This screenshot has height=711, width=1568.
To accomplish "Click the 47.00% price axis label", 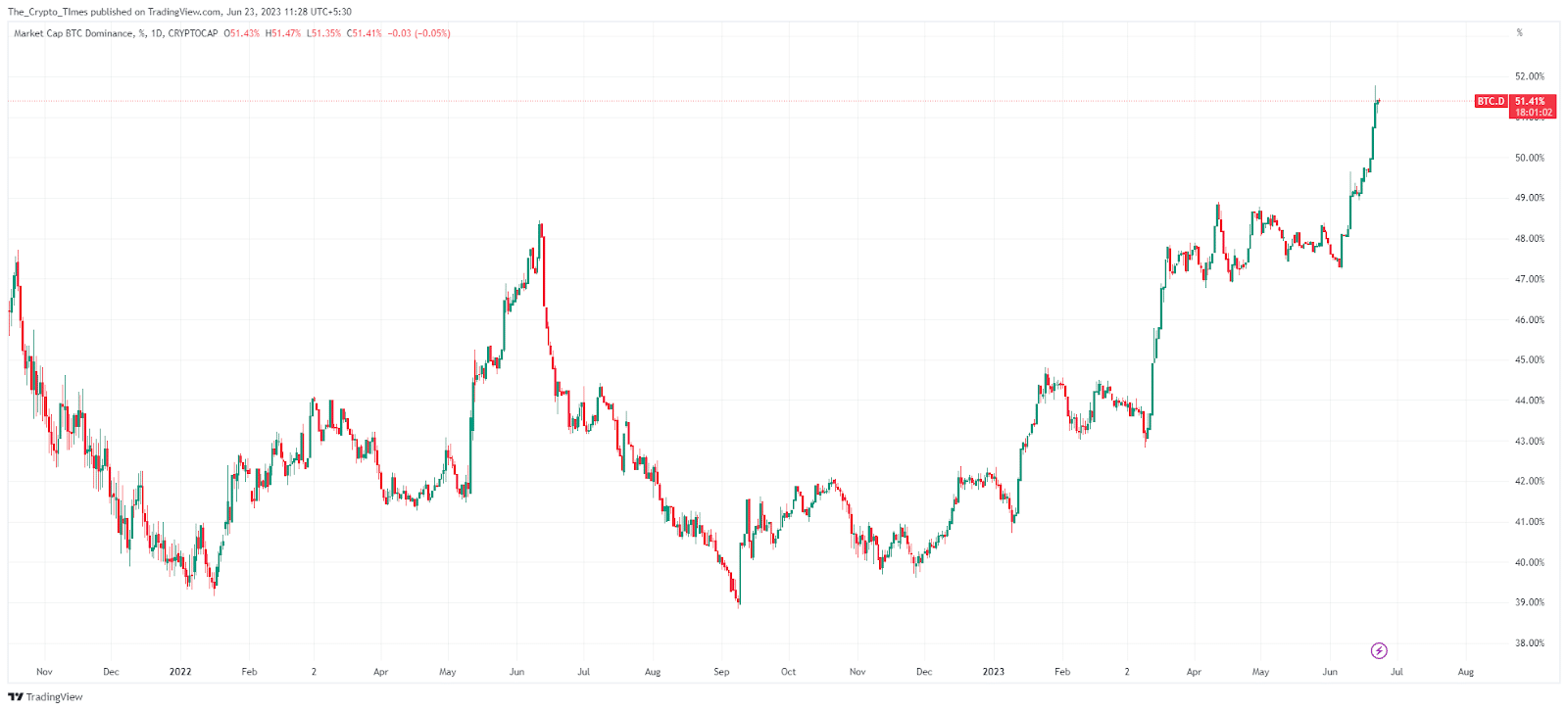I will [1530, 279].
